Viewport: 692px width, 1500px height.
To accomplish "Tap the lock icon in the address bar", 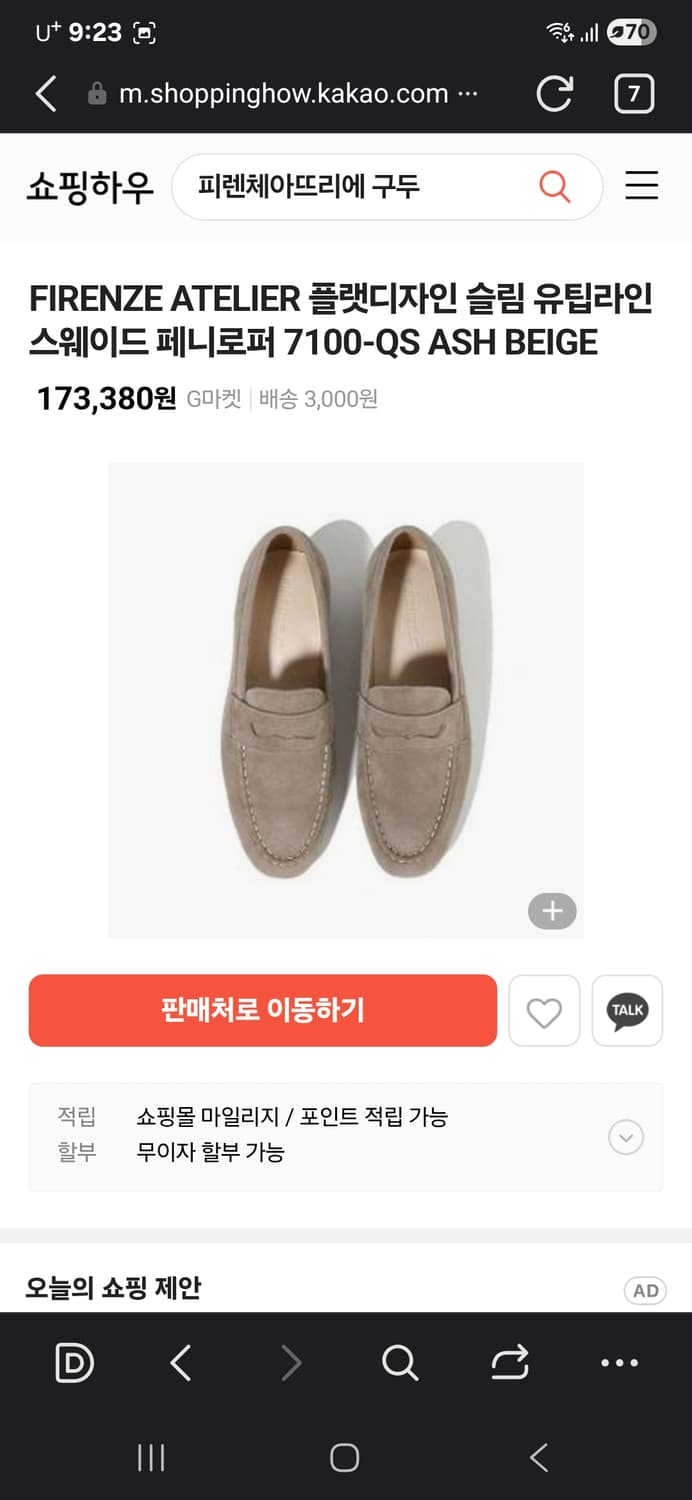I will pyautogui.click(x=96, y=93).
